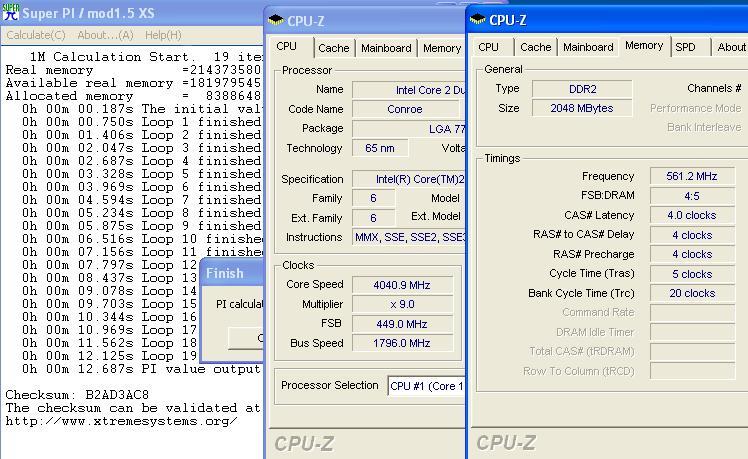Click the RAS# to CAS# Delay value
Image resolution: width=748 pixels, height=459 pixels.
pyautogui.click(x=692, y=235)
